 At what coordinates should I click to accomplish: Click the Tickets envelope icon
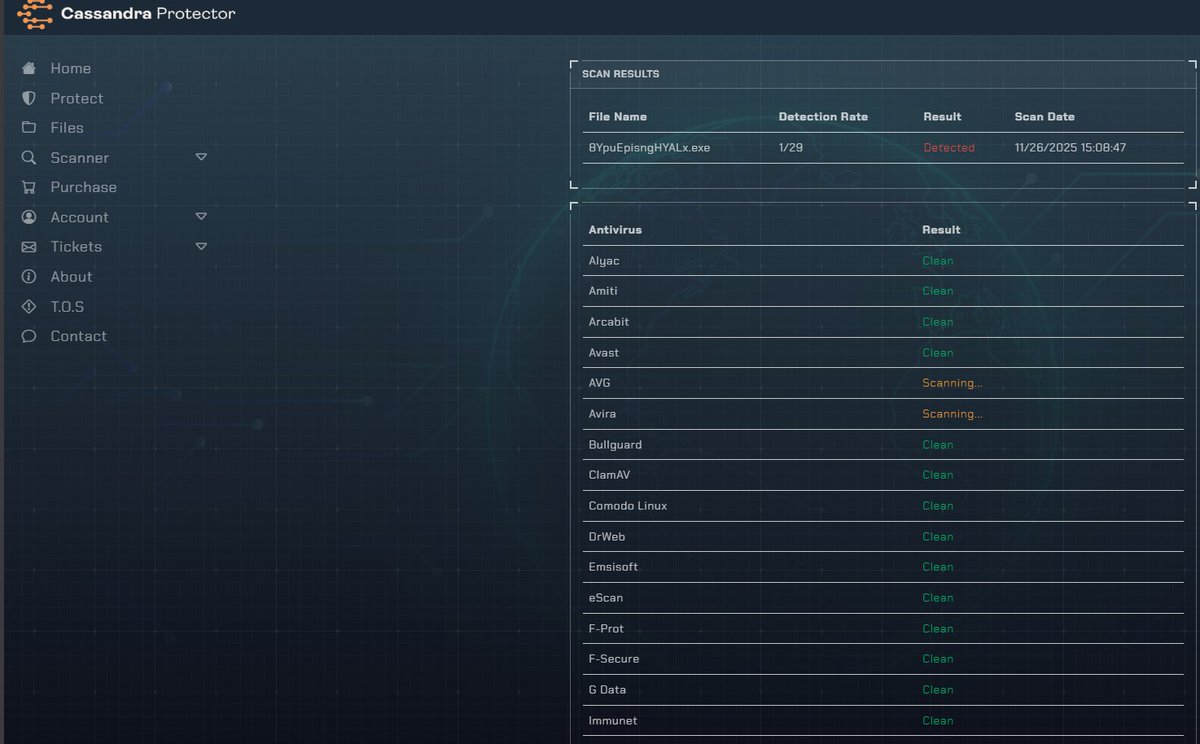29,247
